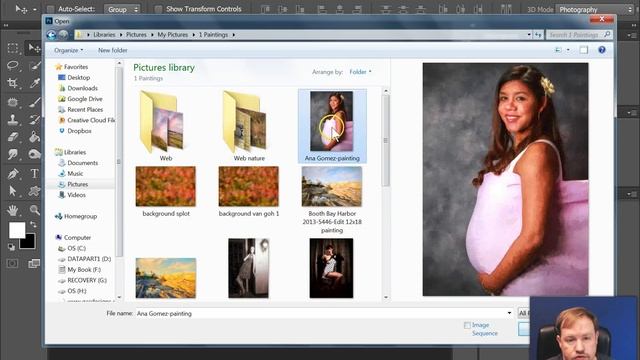Select the Clone Stamp tool

[13, 119]
